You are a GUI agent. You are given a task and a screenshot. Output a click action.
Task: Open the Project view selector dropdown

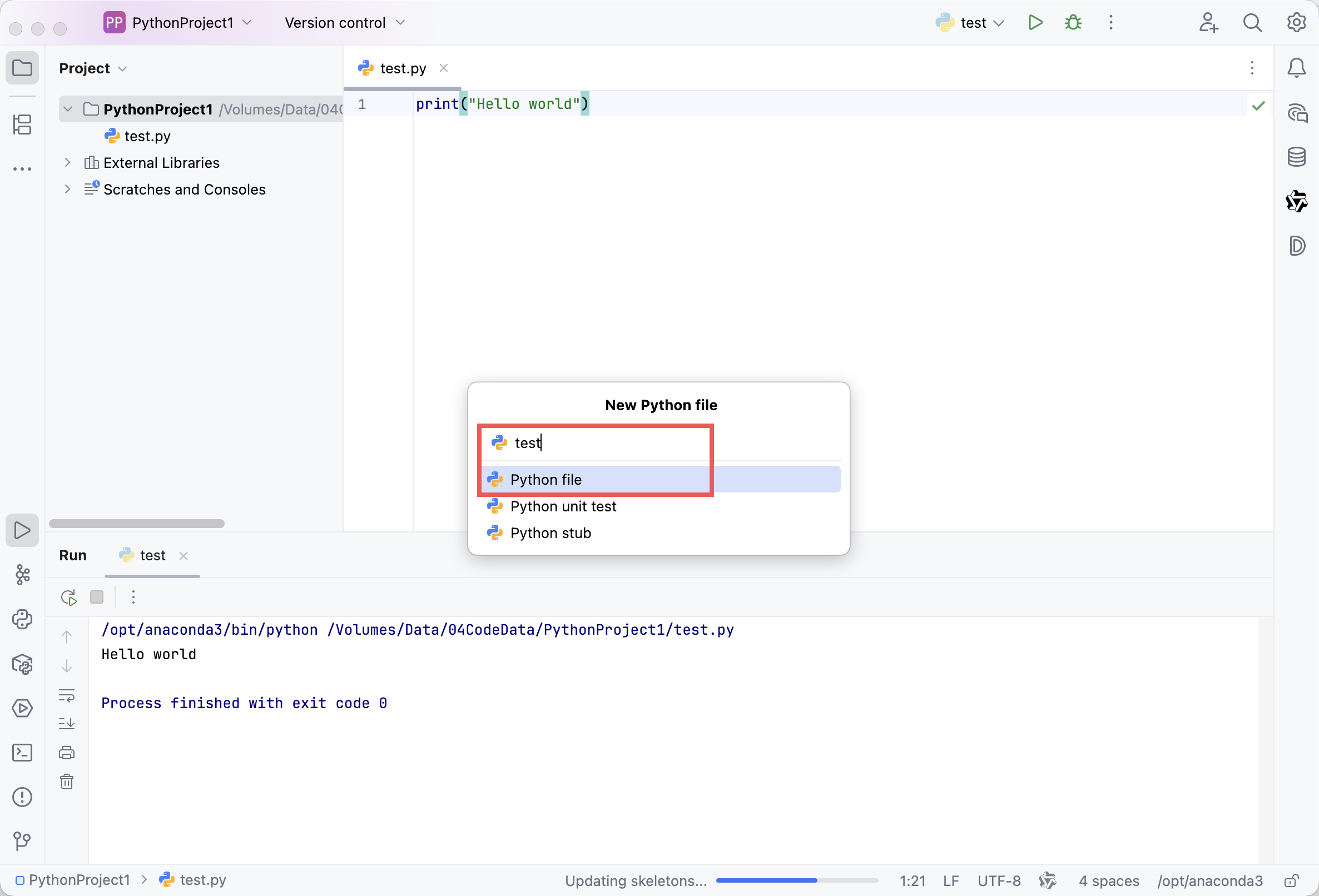tap(93, 68)
